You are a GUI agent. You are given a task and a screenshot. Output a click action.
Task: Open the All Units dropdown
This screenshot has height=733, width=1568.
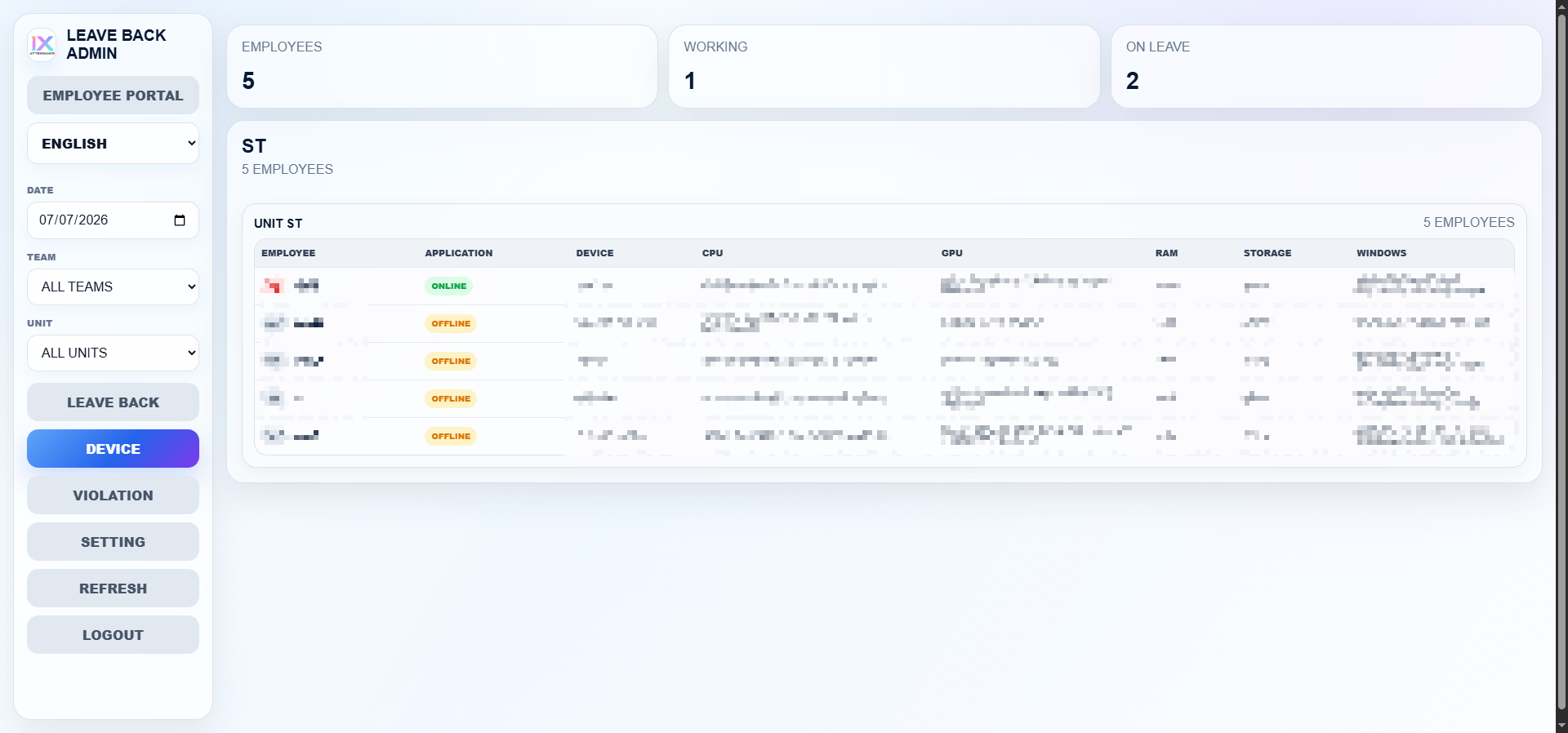(x=113, y=353)
